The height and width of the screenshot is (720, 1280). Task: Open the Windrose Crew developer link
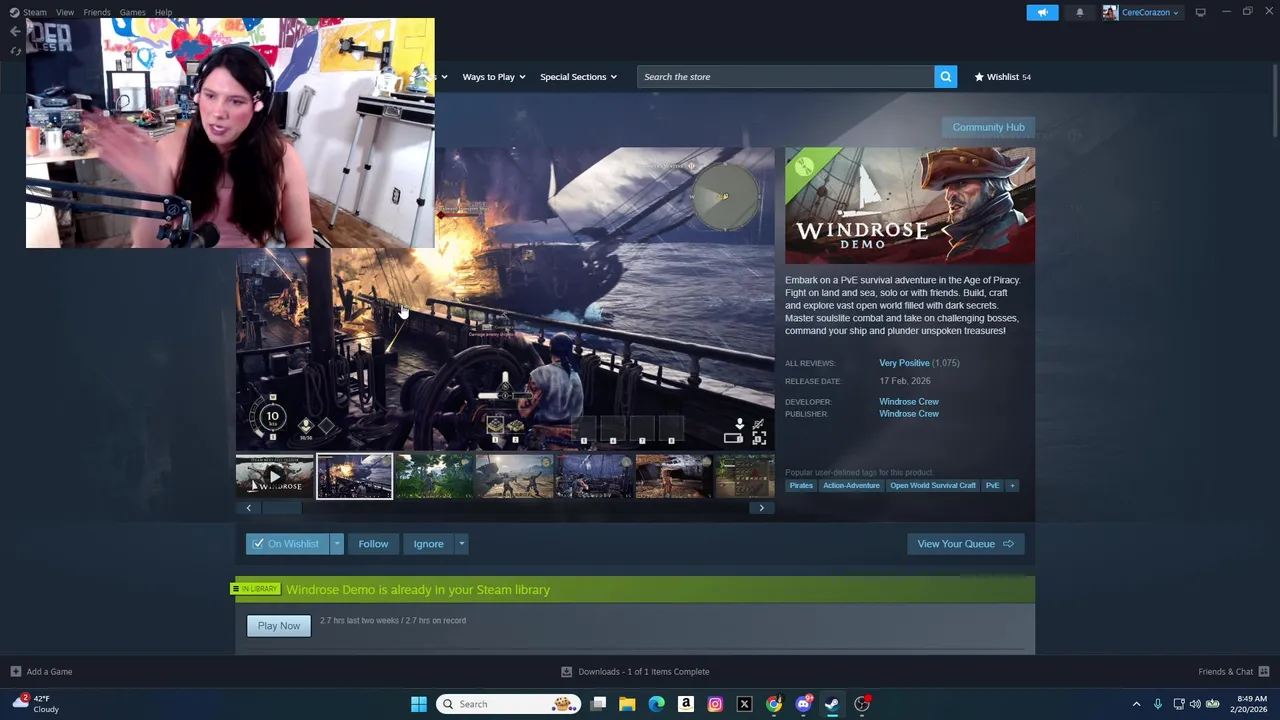909,401
